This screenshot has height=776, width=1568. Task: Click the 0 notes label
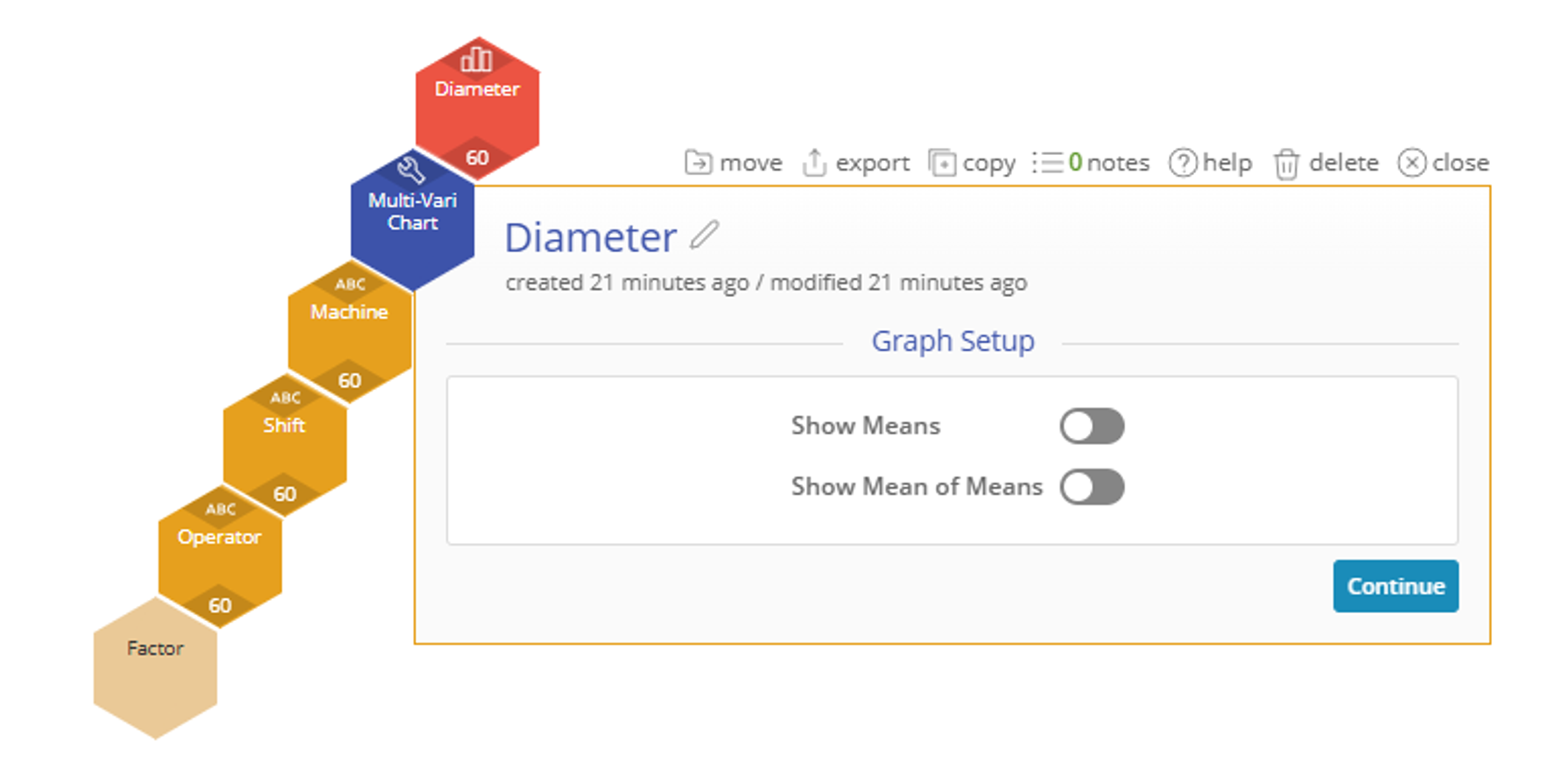point(1108,163)
